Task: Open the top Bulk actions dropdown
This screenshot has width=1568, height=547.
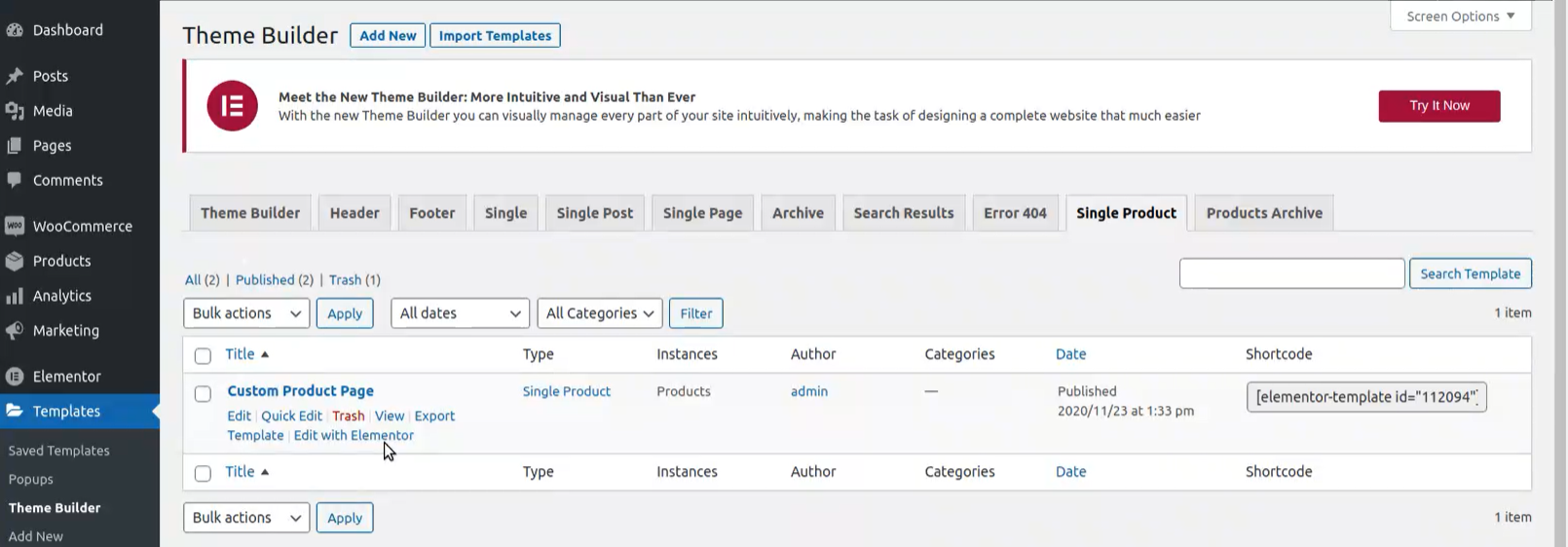Action: pos(246,313)
